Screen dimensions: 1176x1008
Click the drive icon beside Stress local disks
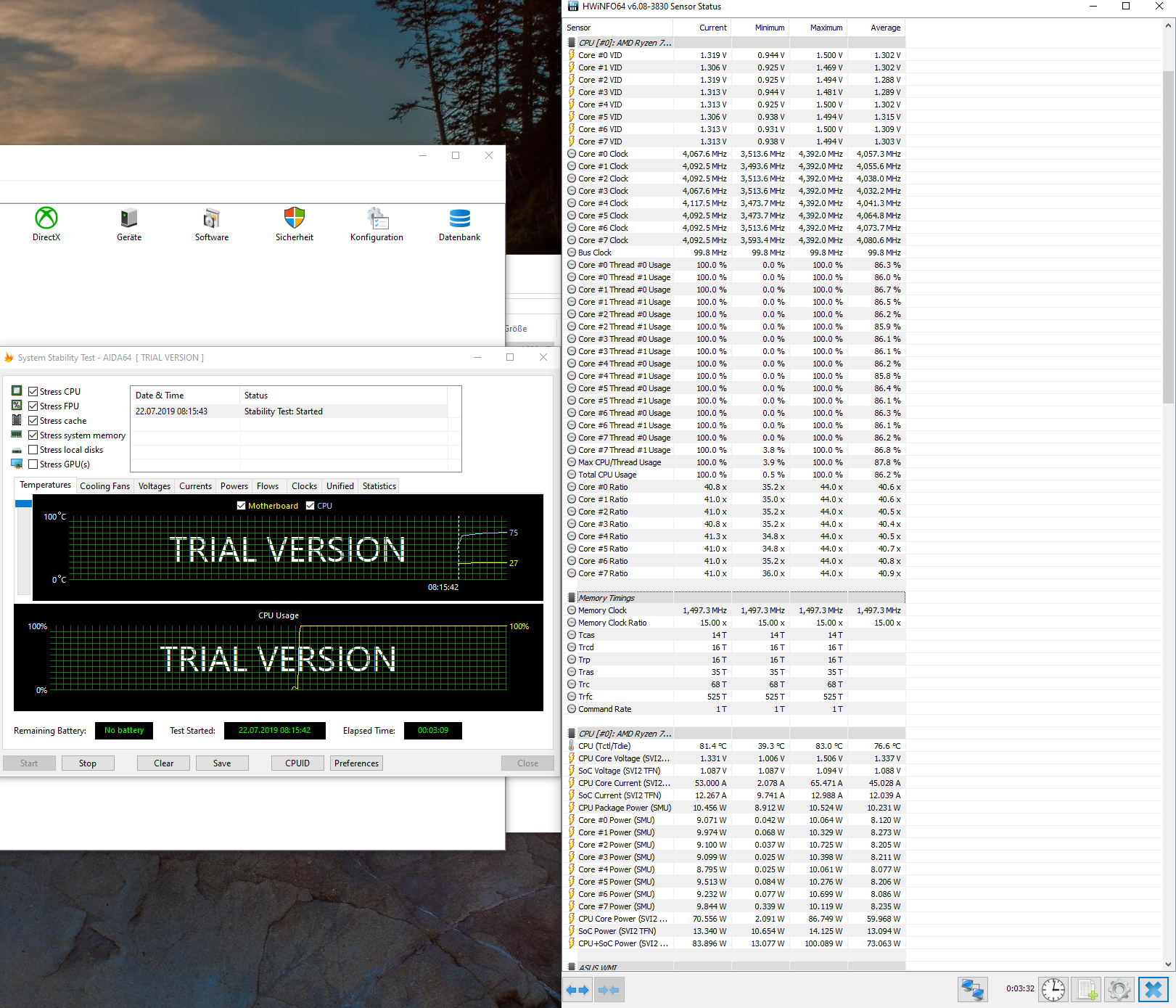pos(17,450)
